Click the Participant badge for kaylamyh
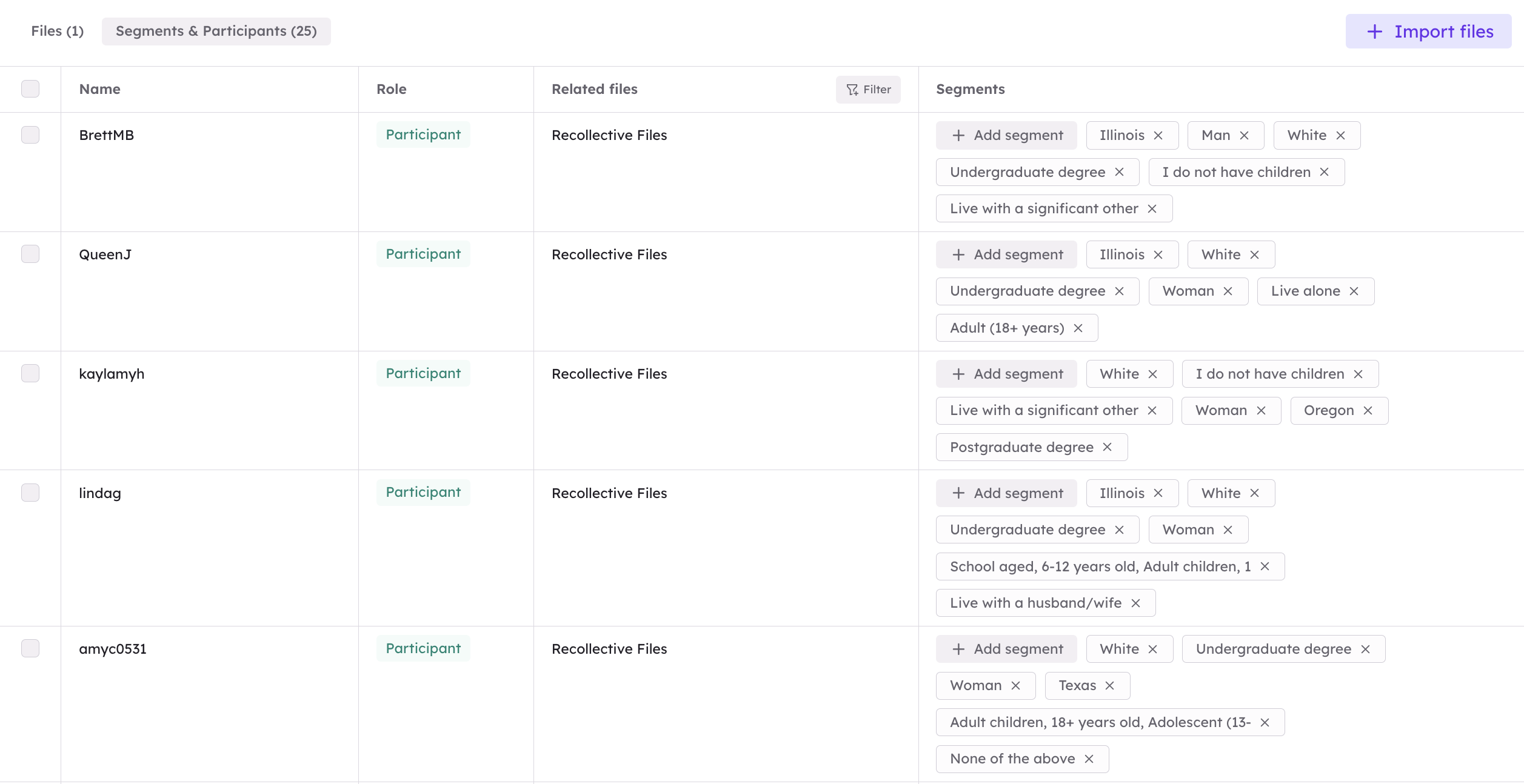The height and width of the screenshot is (784, 1524). pos(423,373)
